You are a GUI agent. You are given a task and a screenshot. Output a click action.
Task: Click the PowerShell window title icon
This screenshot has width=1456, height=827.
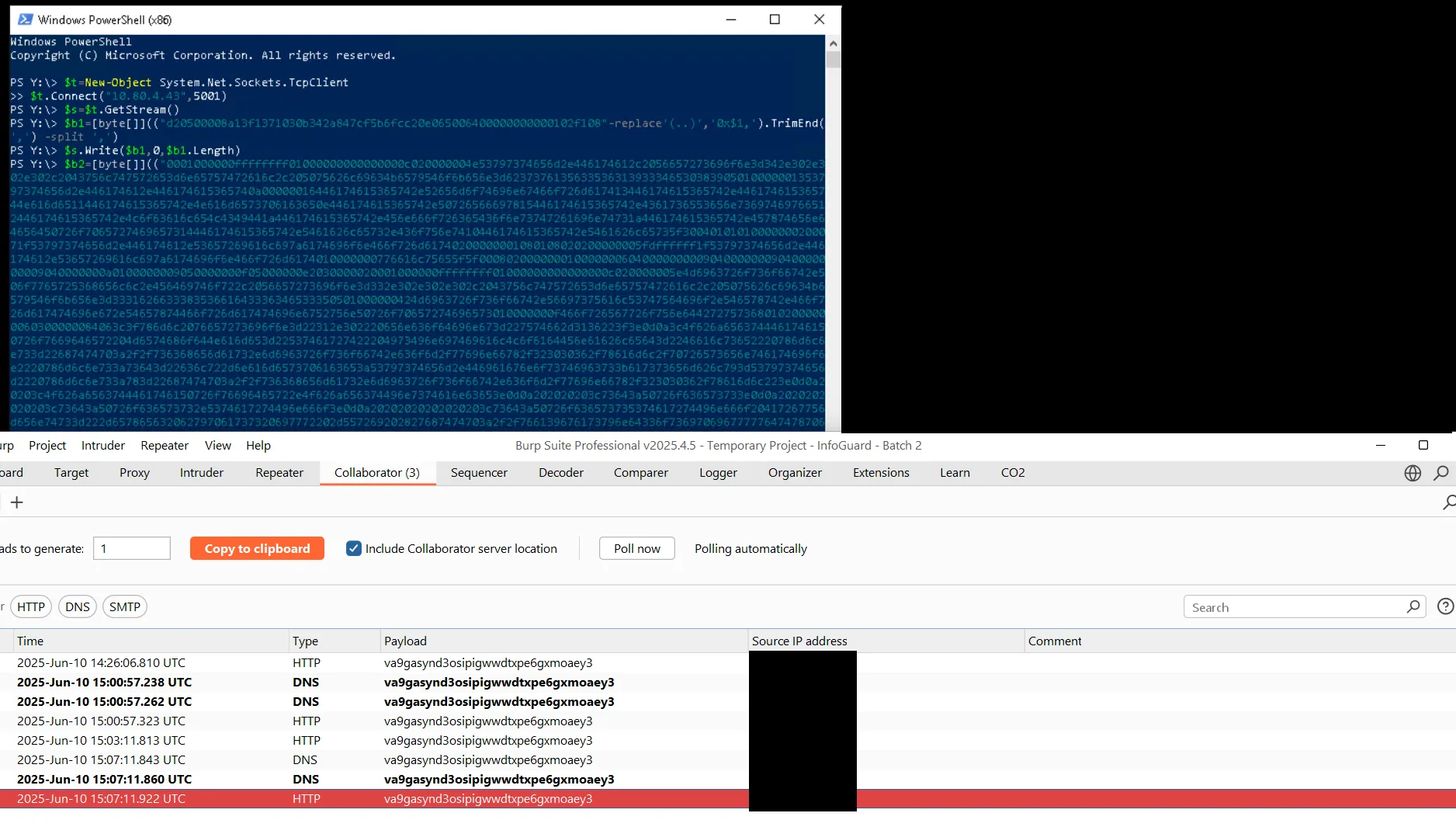pos(25,19)
